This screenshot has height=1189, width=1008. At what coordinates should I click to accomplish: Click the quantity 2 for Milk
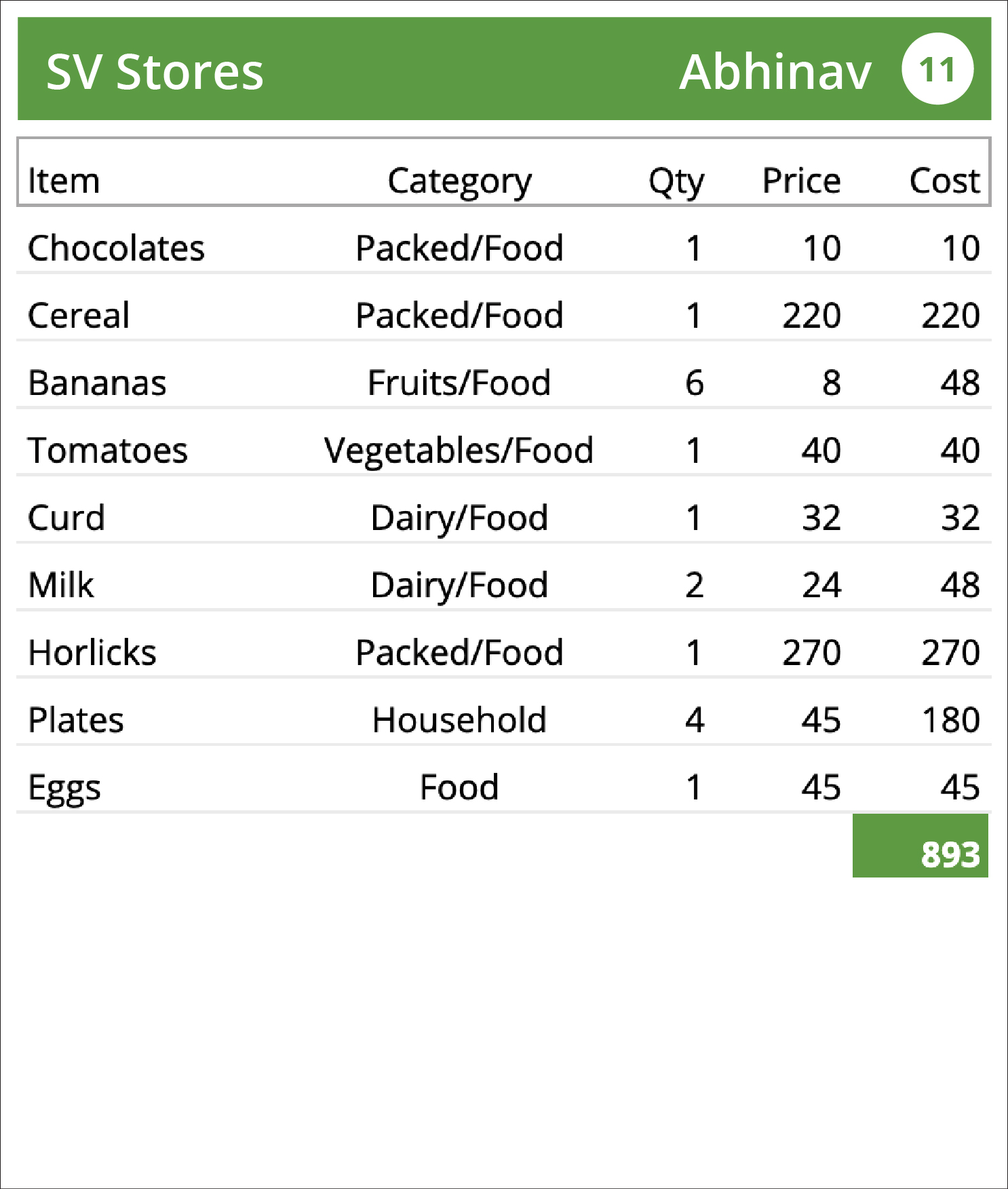tap(694, 585)
